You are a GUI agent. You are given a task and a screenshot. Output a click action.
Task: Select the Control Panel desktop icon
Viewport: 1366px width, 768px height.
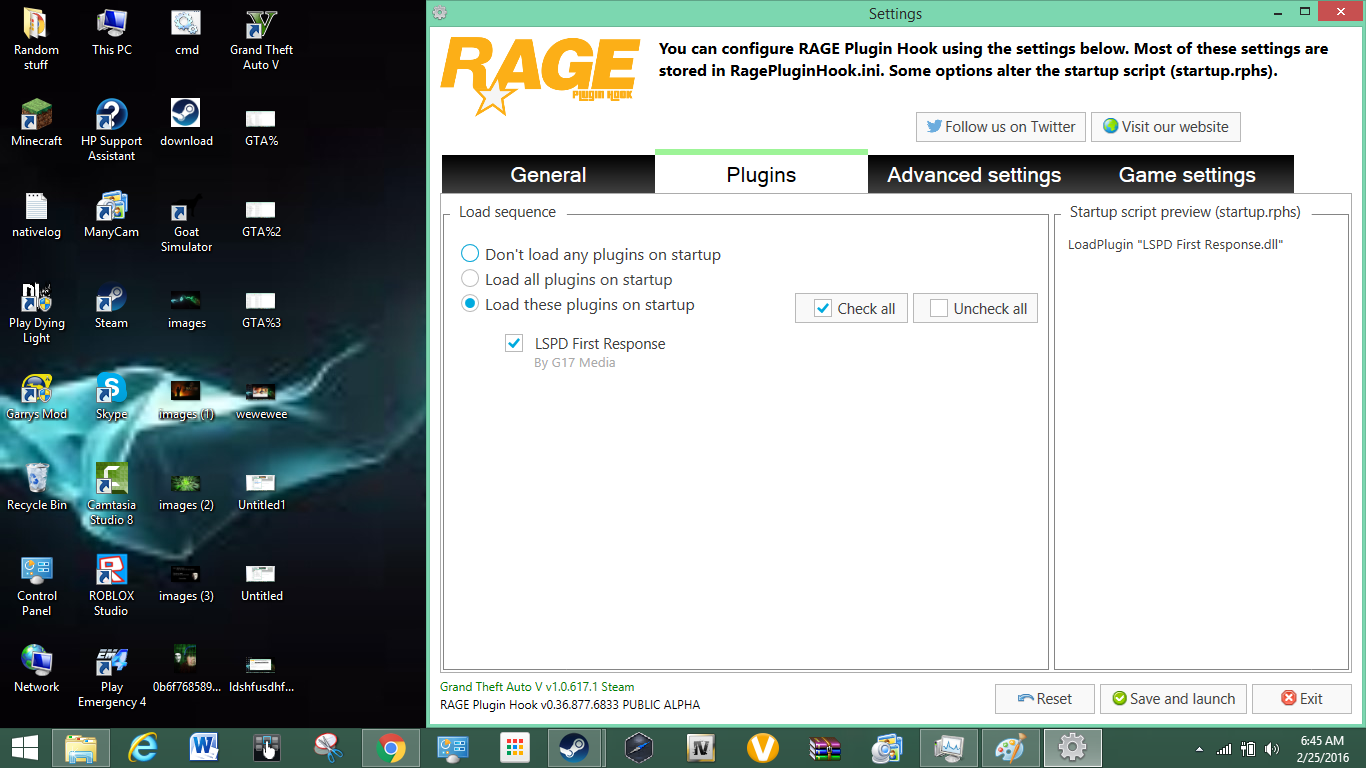pyautogui.click(x=37, y=586)
